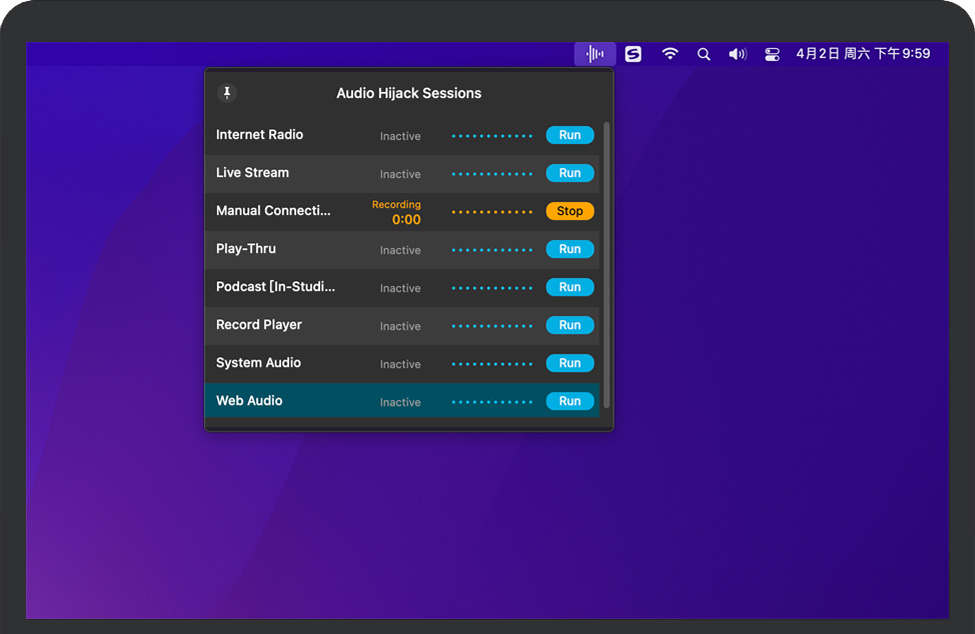Open Control Center icon
The image size is (975, 634).
point(772,54)
